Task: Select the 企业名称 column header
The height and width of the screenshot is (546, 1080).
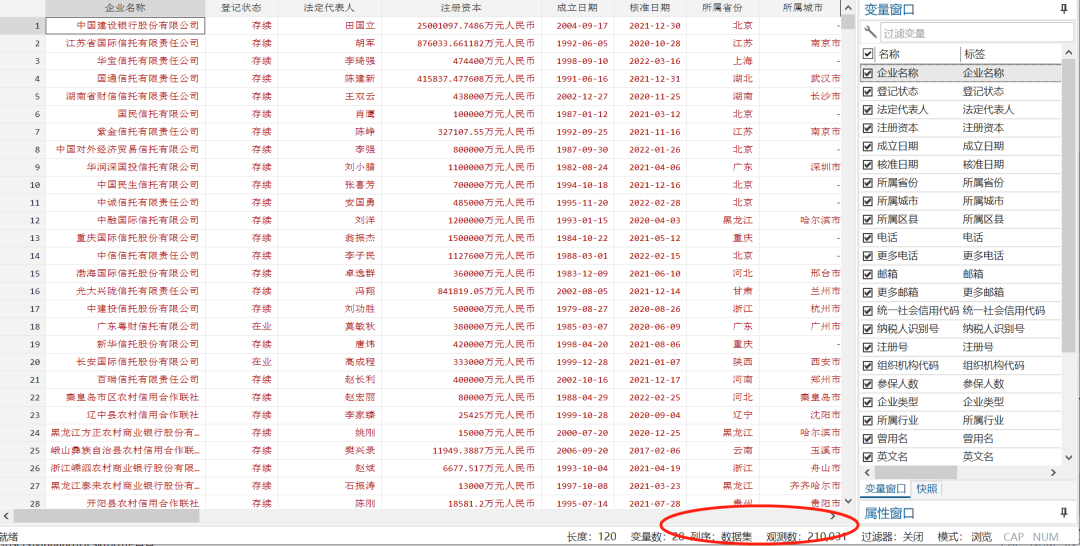Action: 125,8
